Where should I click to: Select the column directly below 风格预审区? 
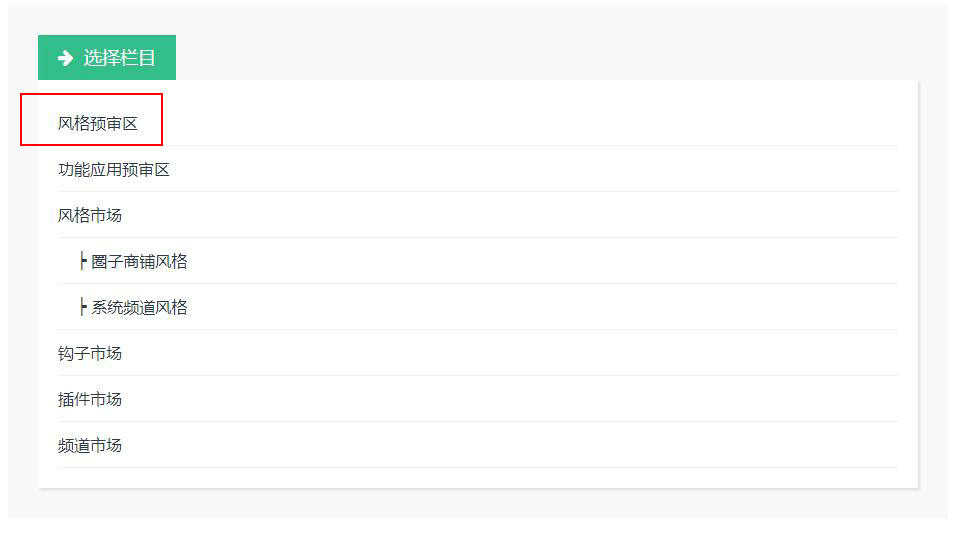(x=114, y=170)
